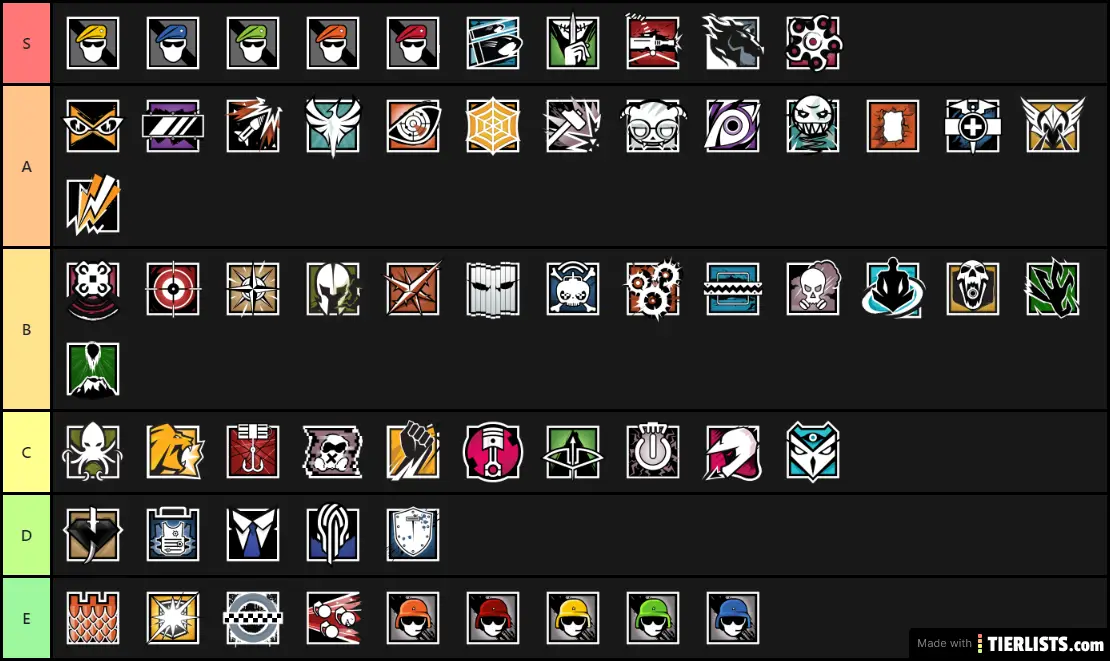Select the medic cross icon in A tier

click(x=973, y=126)
